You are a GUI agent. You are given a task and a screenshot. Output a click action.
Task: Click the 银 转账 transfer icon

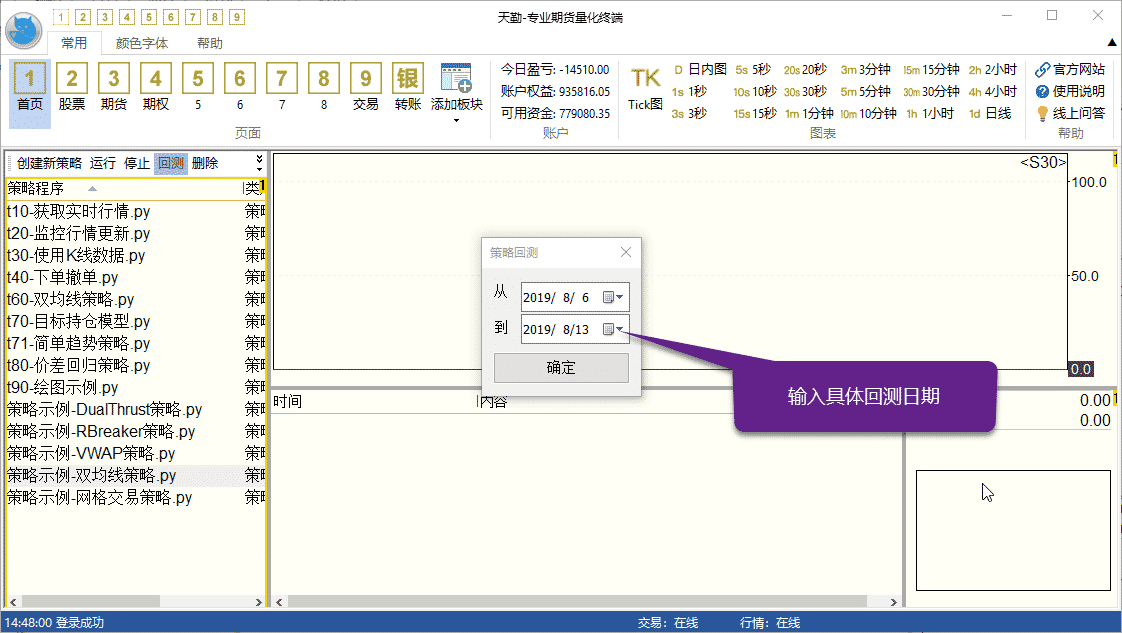pos(408,87)
